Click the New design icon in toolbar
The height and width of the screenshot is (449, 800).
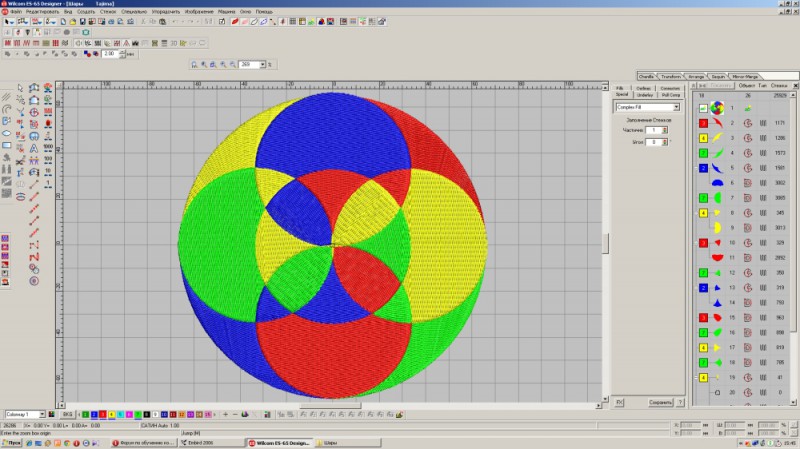click(x=63, y=21)
